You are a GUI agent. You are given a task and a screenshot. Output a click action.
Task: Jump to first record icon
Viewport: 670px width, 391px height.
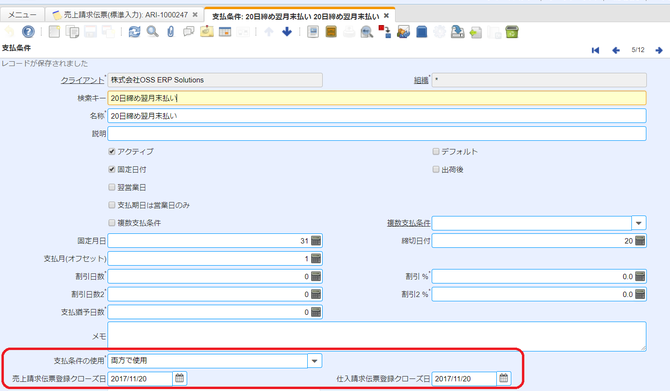tap(595, 50)
